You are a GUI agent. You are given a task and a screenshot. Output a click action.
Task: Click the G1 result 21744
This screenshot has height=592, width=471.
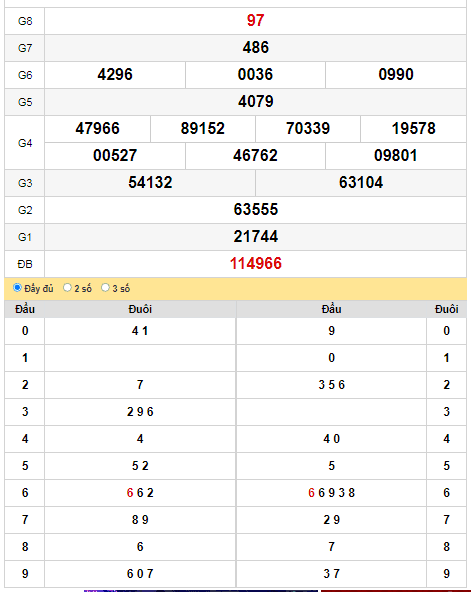pos(256,237)
